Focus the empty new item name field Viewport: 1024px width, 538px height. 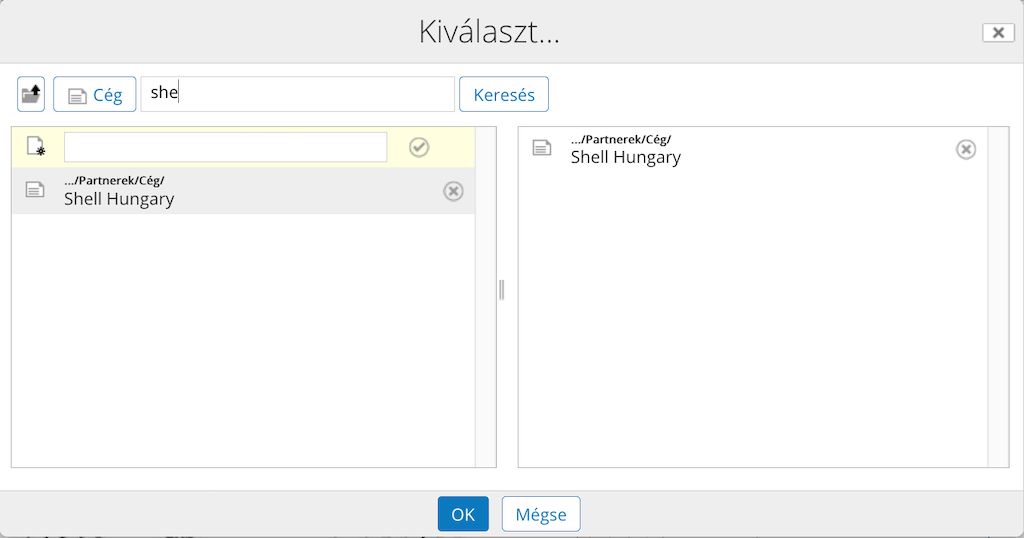tap(225, 147)
